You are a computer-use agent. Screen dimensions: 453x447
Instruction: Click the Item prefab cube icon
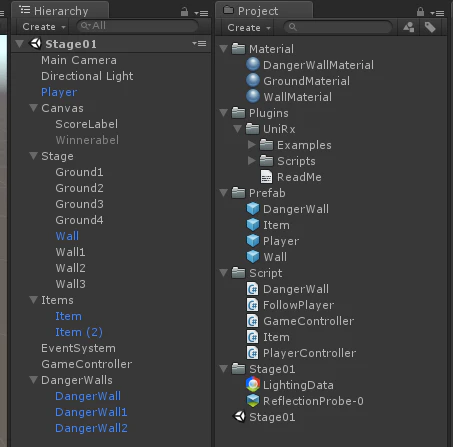click(253, 225)
